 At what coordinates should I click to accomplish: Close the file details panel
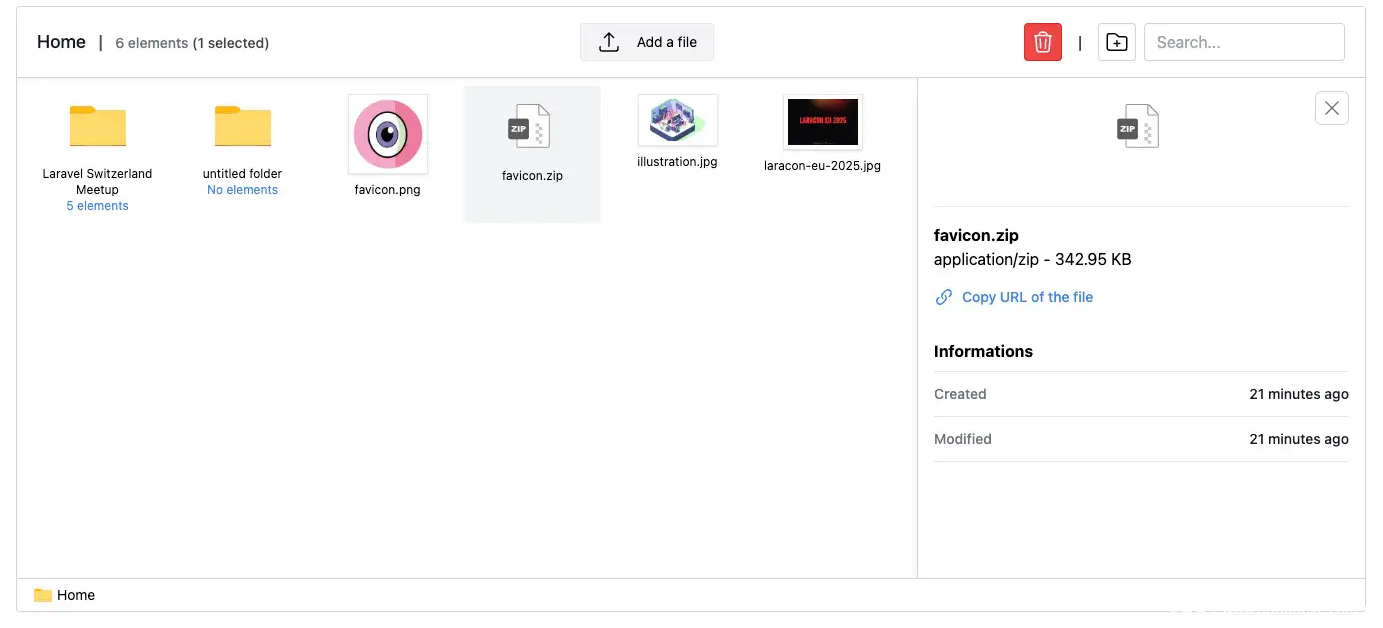tap(1331, 108)
